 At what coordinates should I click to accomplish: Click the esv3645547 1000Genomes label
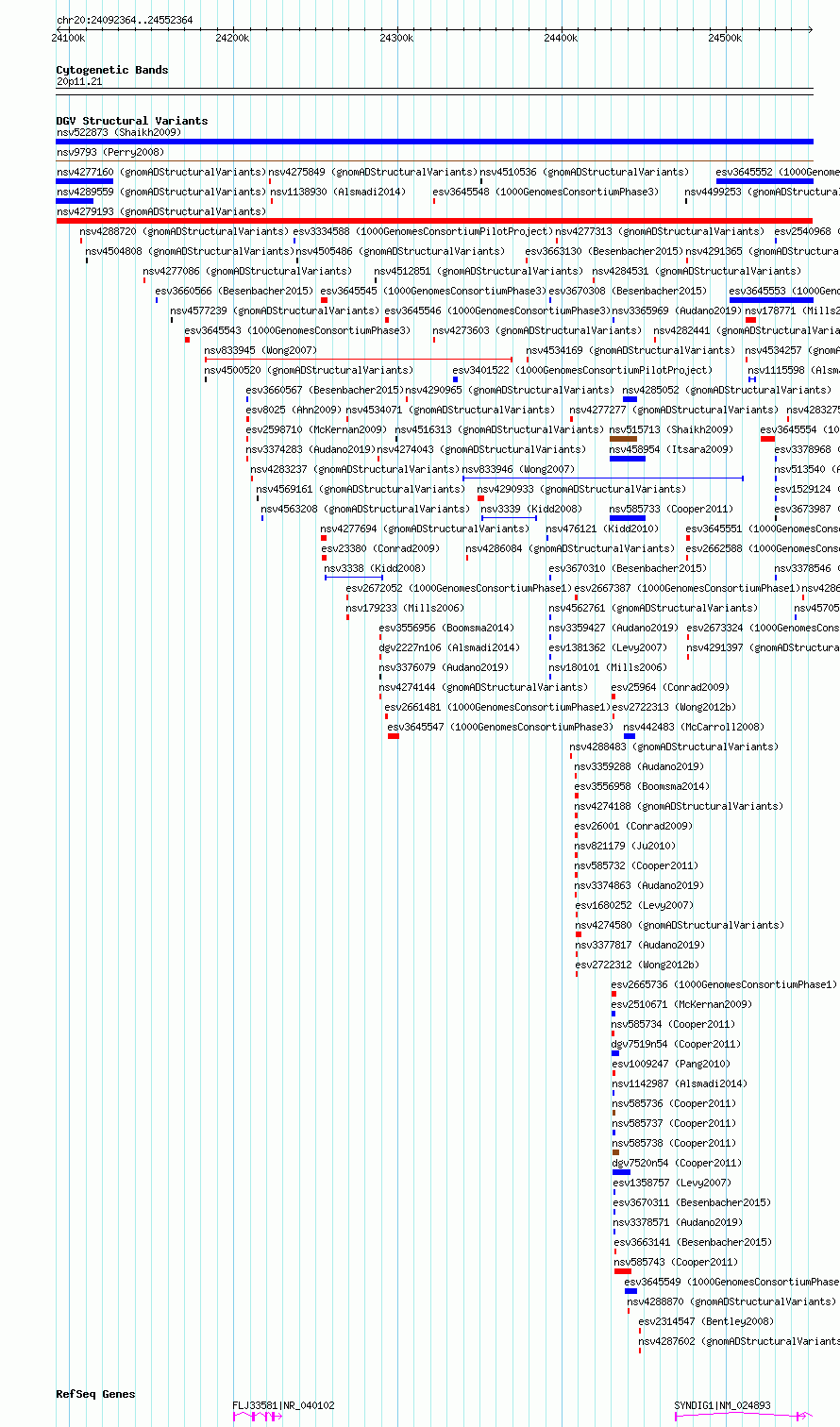click(500, 727)
